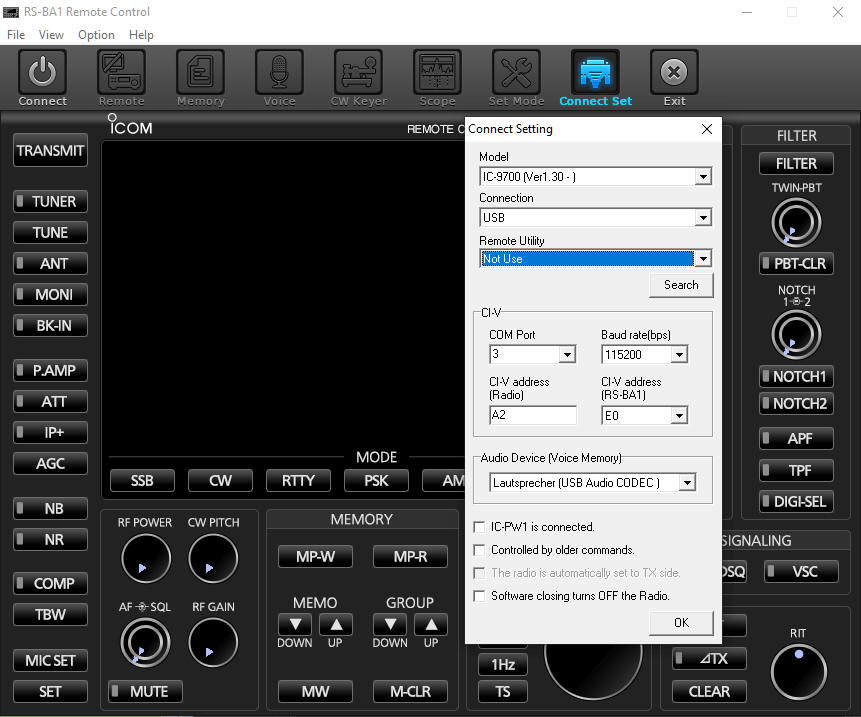Click the MP-R memory button
861x717 pixels.
tap(410, 557)
